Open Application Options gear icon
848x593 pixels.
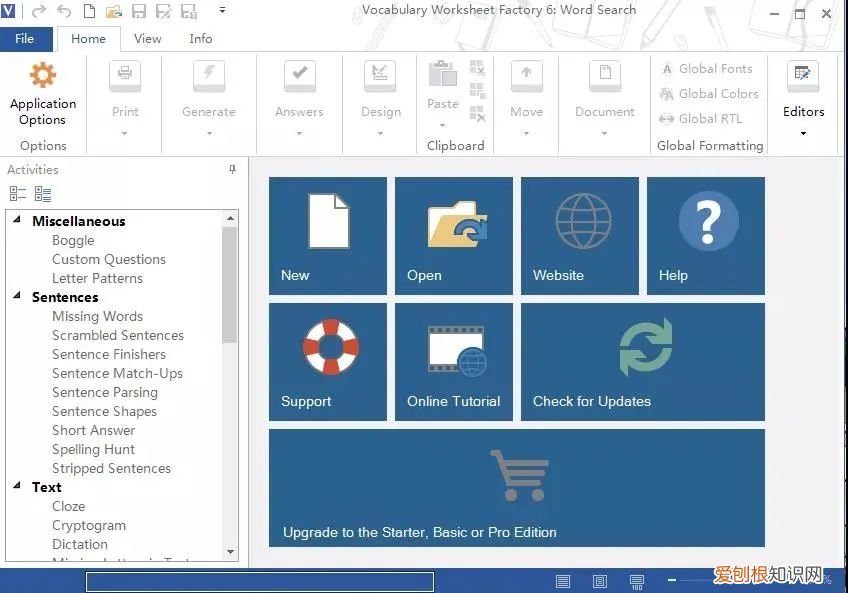(43, 75)
